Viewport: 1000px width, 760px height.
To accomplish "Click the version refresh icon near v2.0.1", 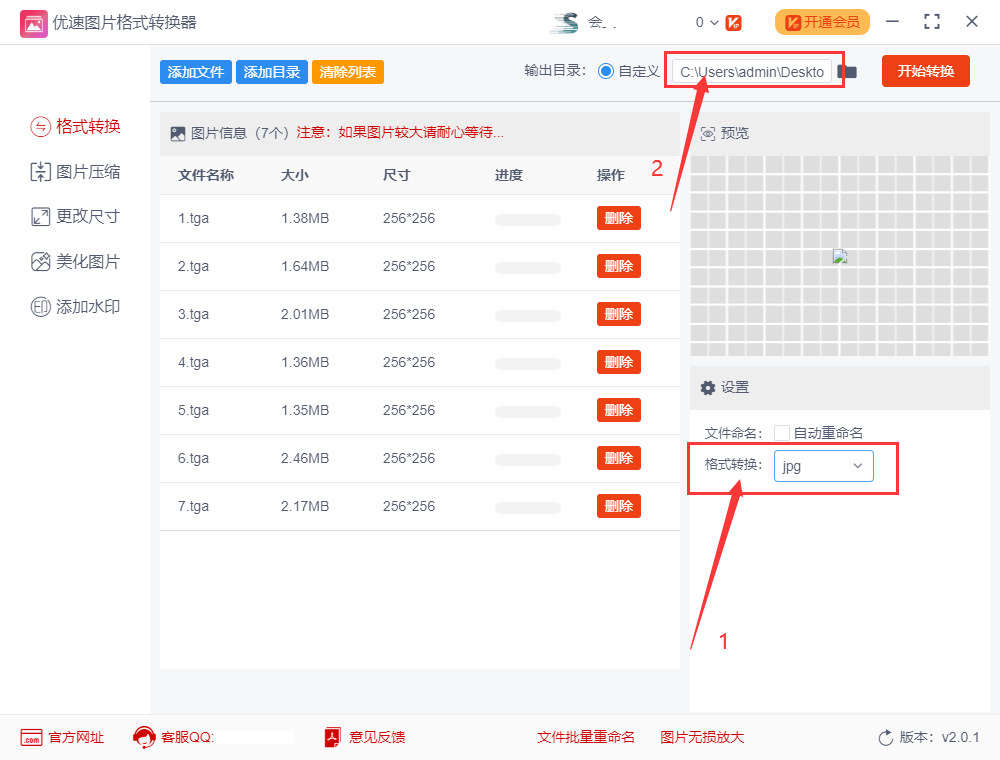I will click(x=887, y=737).
